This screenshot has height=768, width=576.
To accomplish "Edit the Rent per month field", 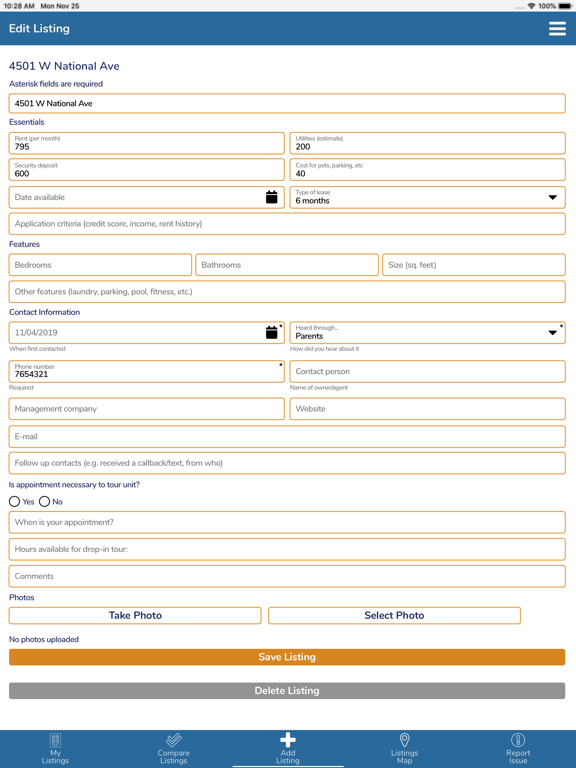I will point(146,143).
